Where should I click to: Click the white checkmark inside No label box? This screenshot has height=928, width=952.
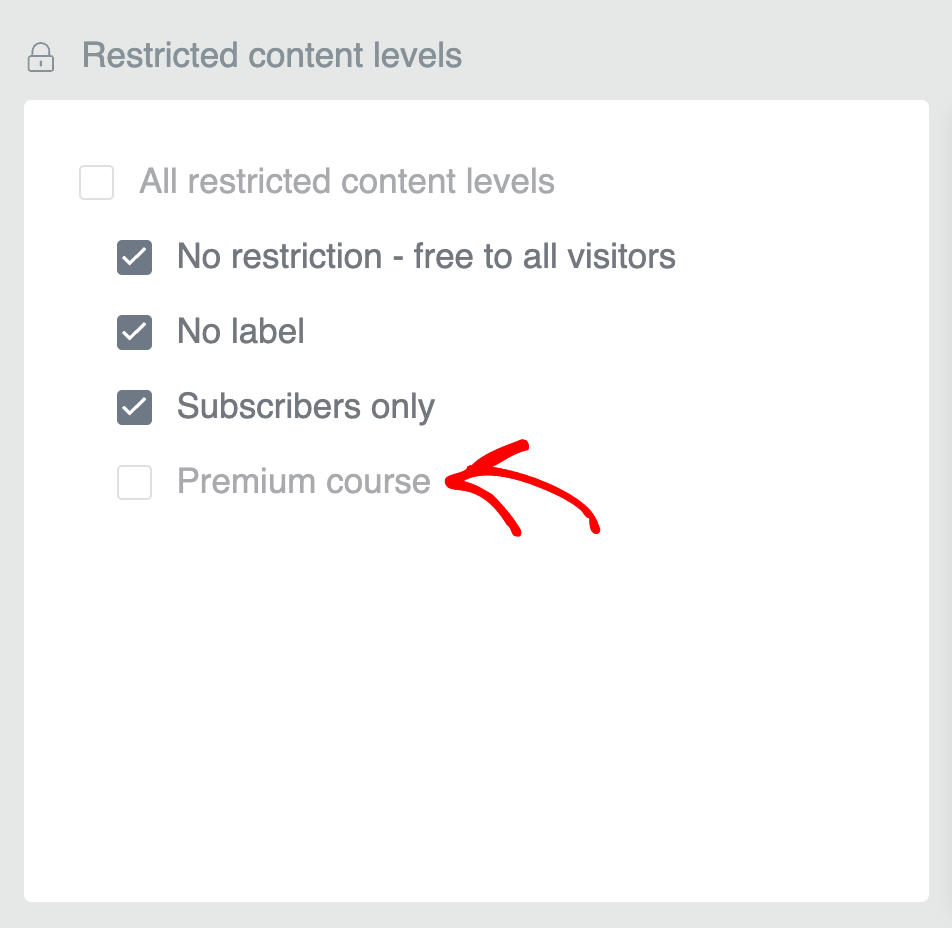tap(134, 332)
